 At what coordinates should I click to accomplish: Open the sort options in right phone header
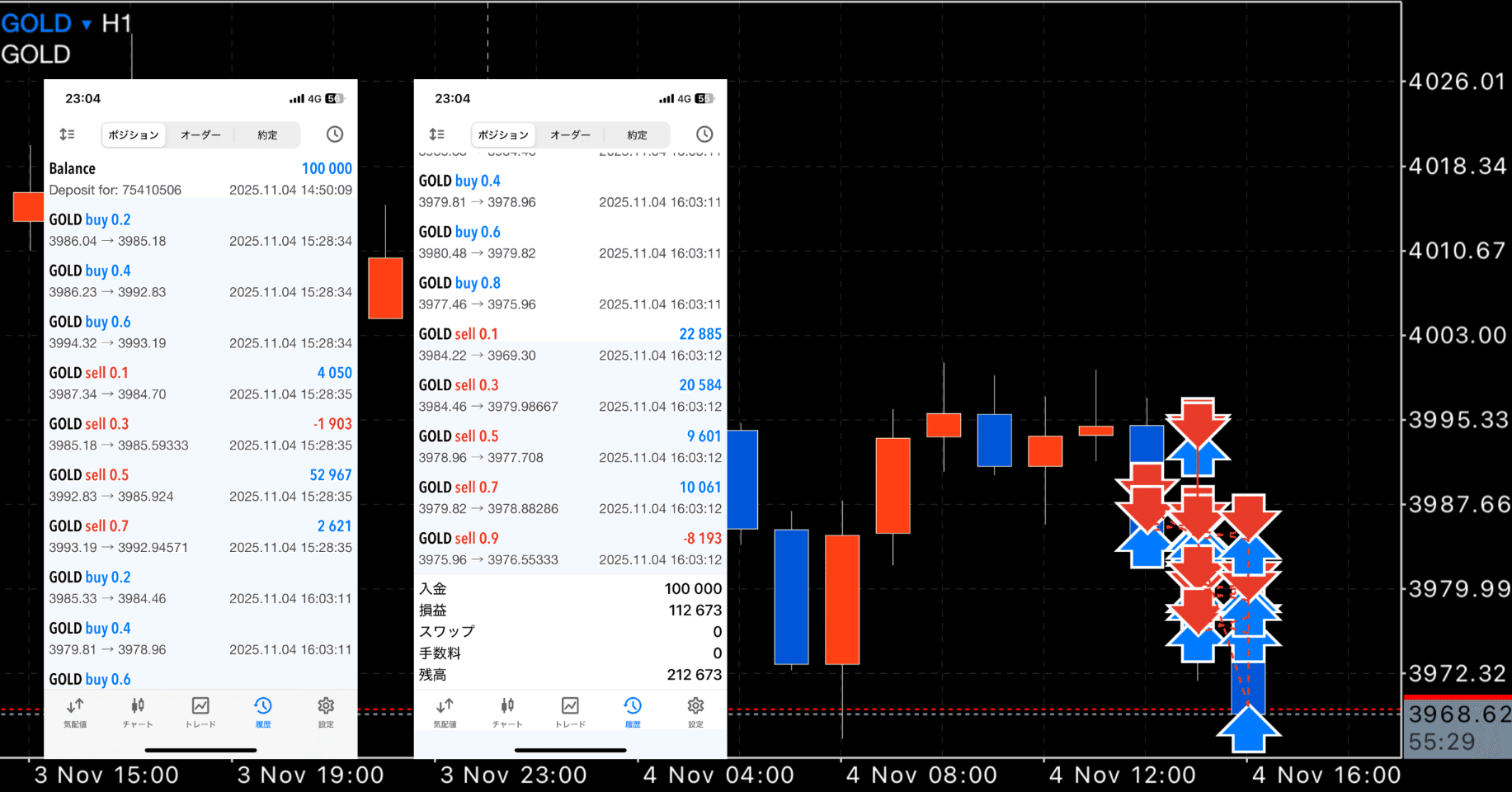point(436,134)
